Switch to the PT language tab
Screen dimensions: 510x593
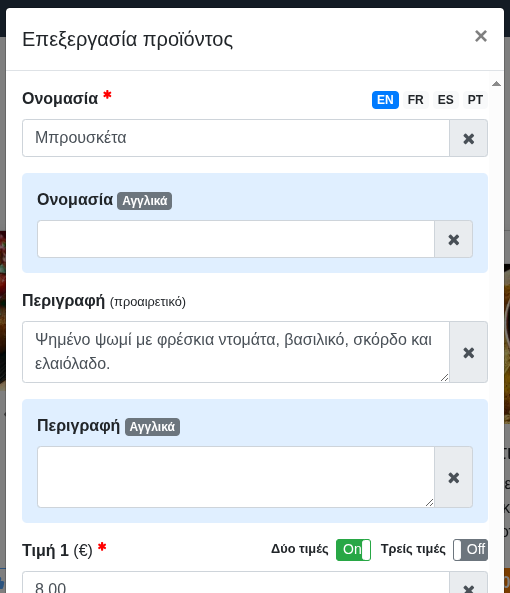click(x=475, y=100)
